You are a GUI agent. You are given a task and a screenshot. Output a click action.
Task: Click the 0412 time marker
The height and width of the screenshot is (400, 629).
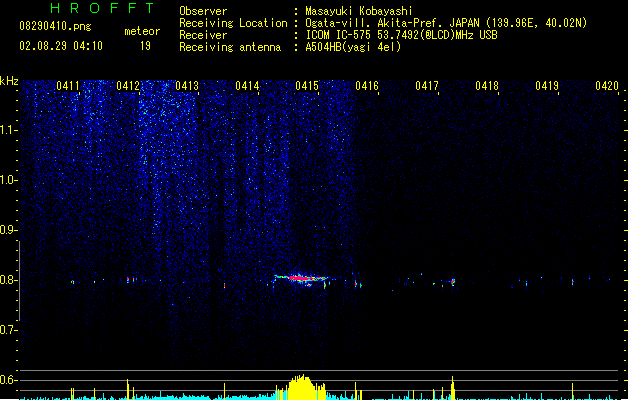128,86
